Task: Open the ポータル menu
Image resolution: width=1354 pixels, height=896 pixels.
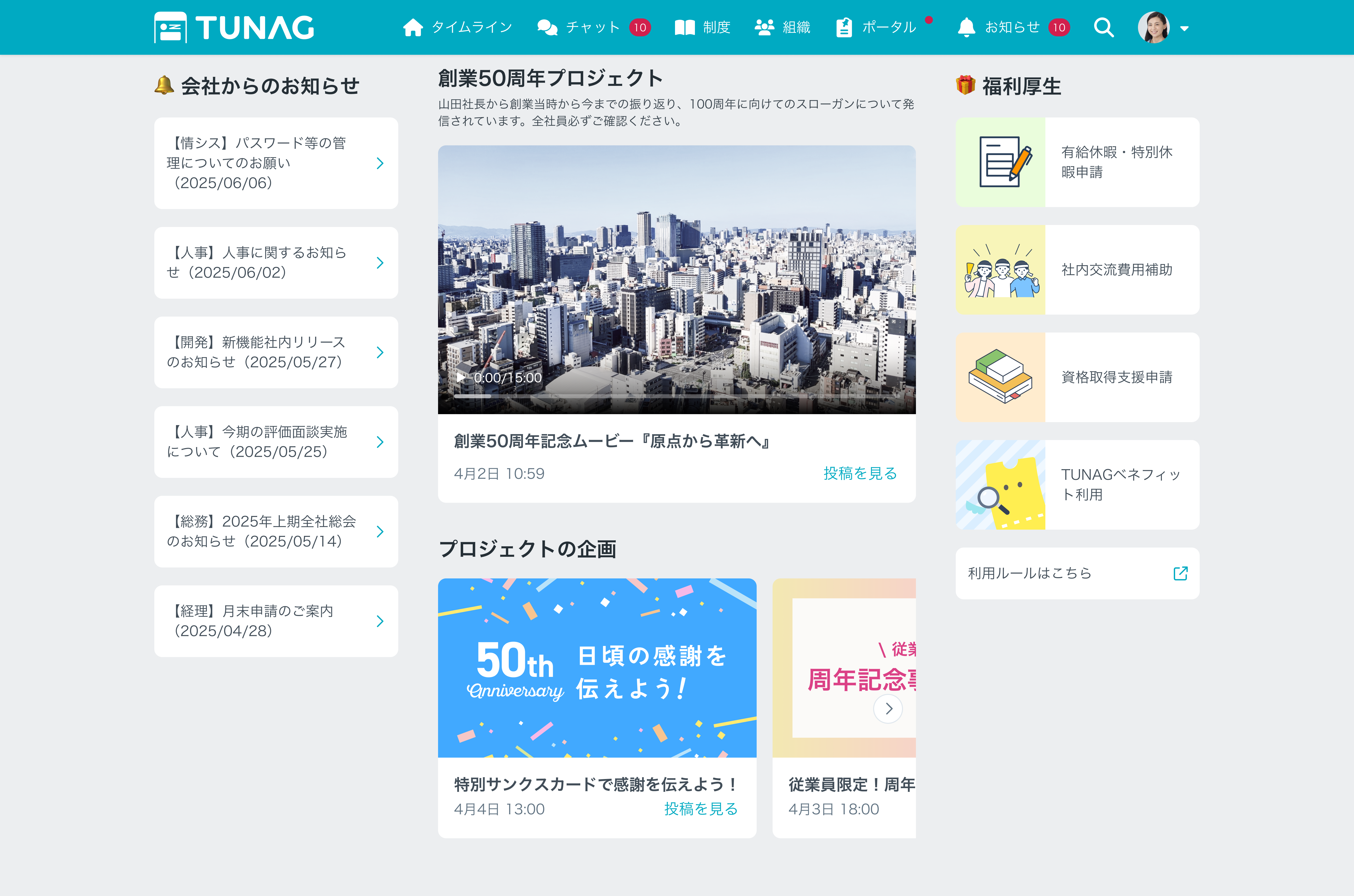Action: point(876,27)
